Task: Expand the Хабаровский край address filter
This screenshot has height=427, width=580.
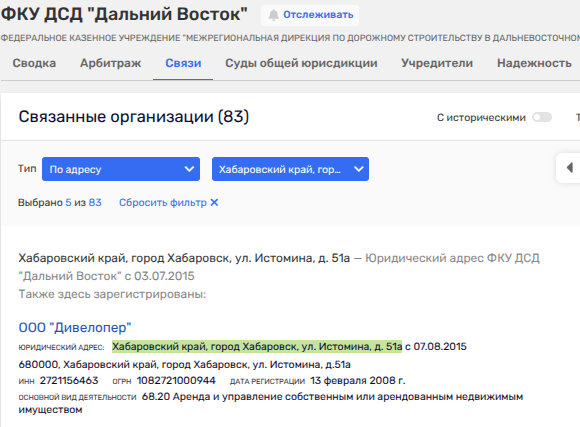Action: 290,169
